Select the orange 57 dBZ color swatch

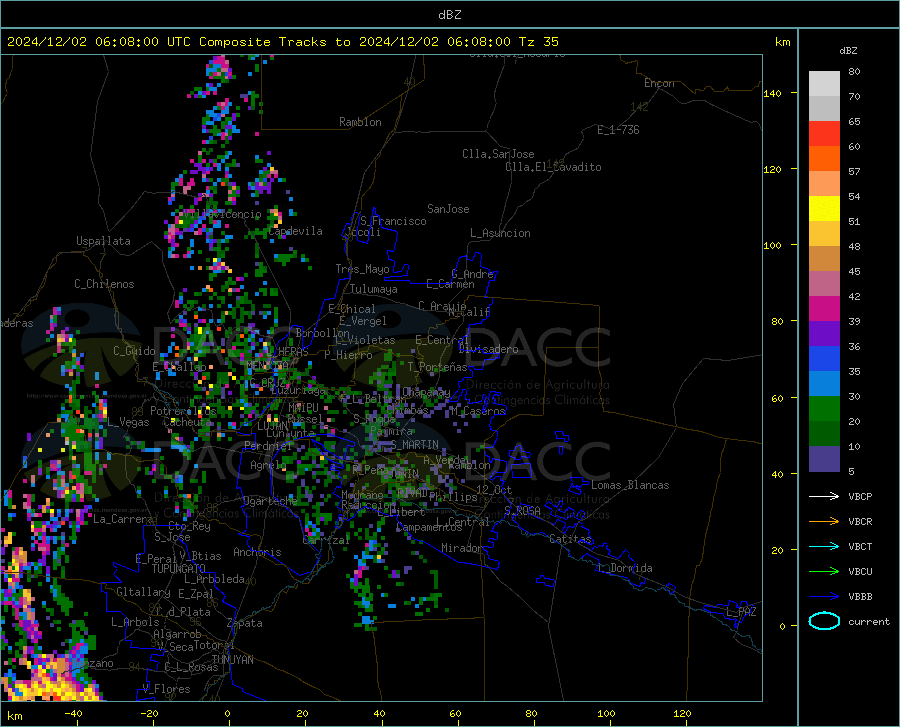click(x=824, y=159)
